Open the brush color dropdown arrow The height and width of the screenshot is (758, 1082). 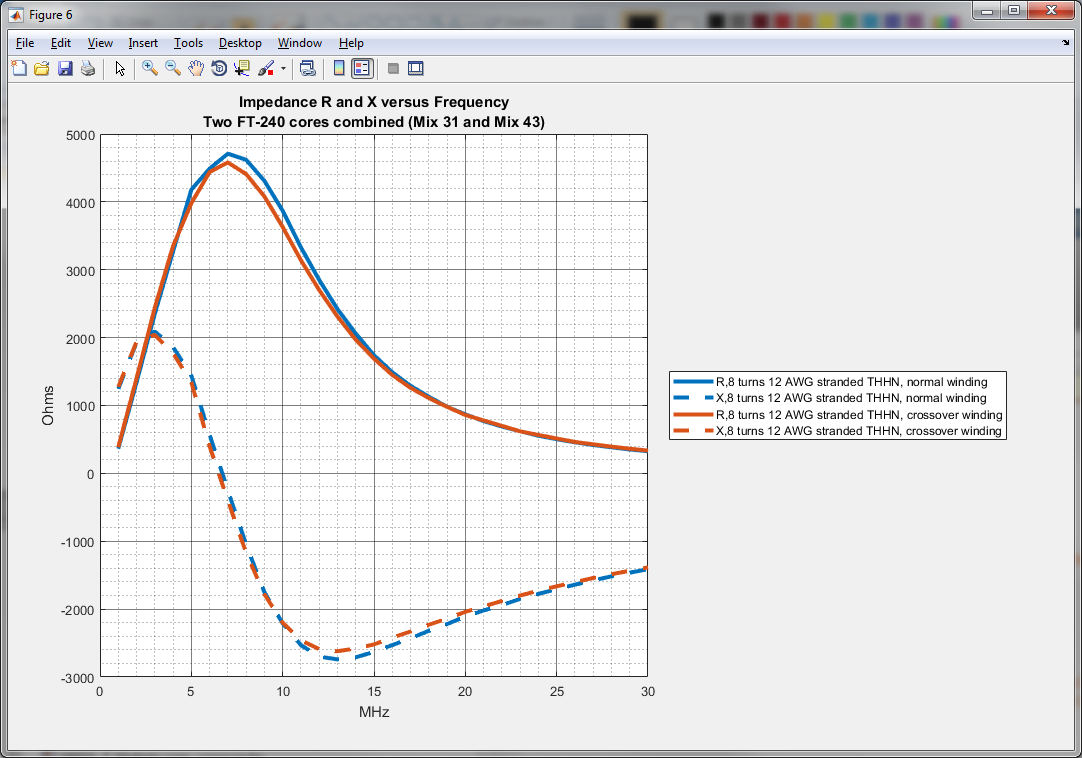click(283, 68)
